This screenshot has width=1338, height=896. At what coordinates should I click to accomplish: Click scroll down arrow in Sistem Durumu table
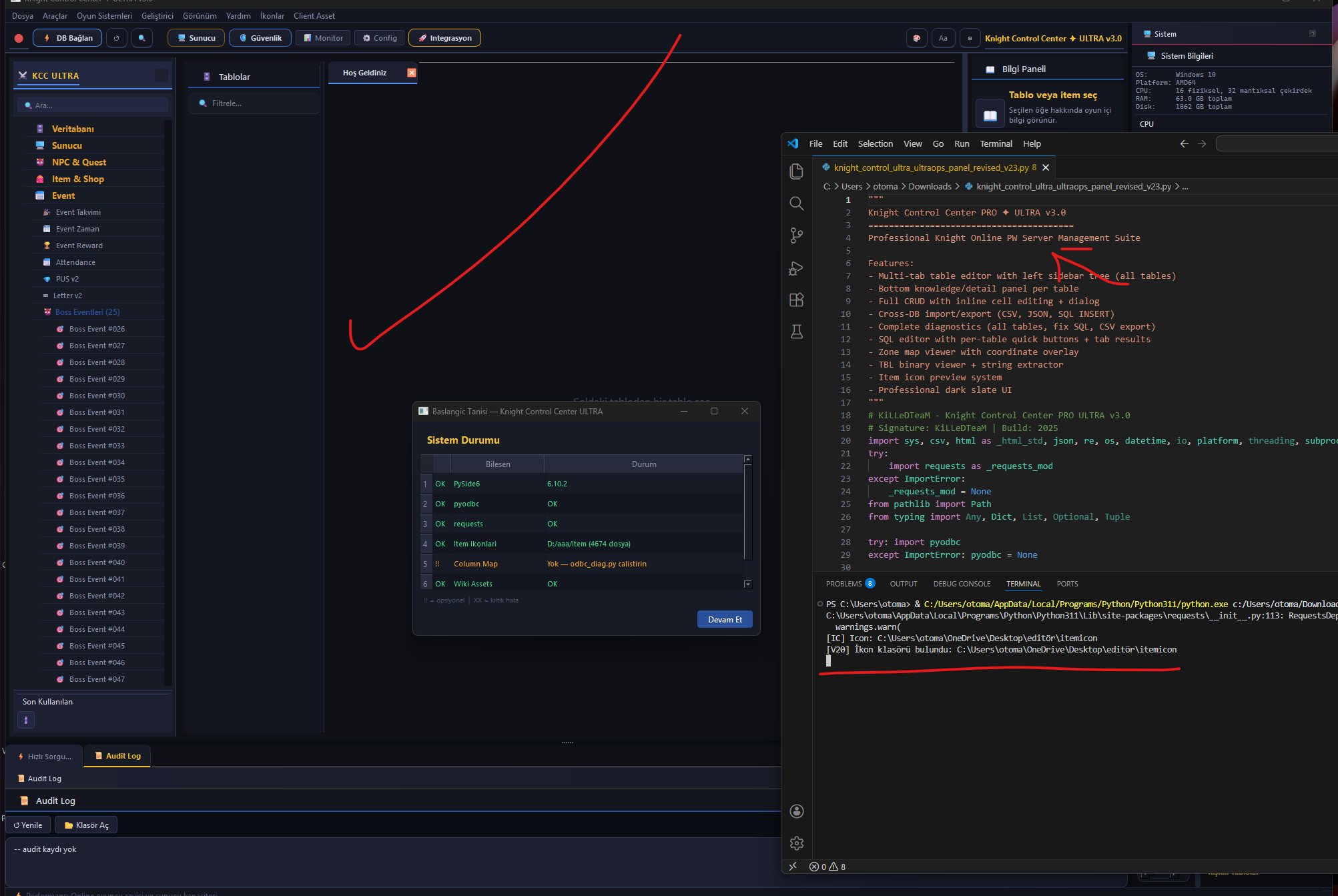click(x=747, y=584)
